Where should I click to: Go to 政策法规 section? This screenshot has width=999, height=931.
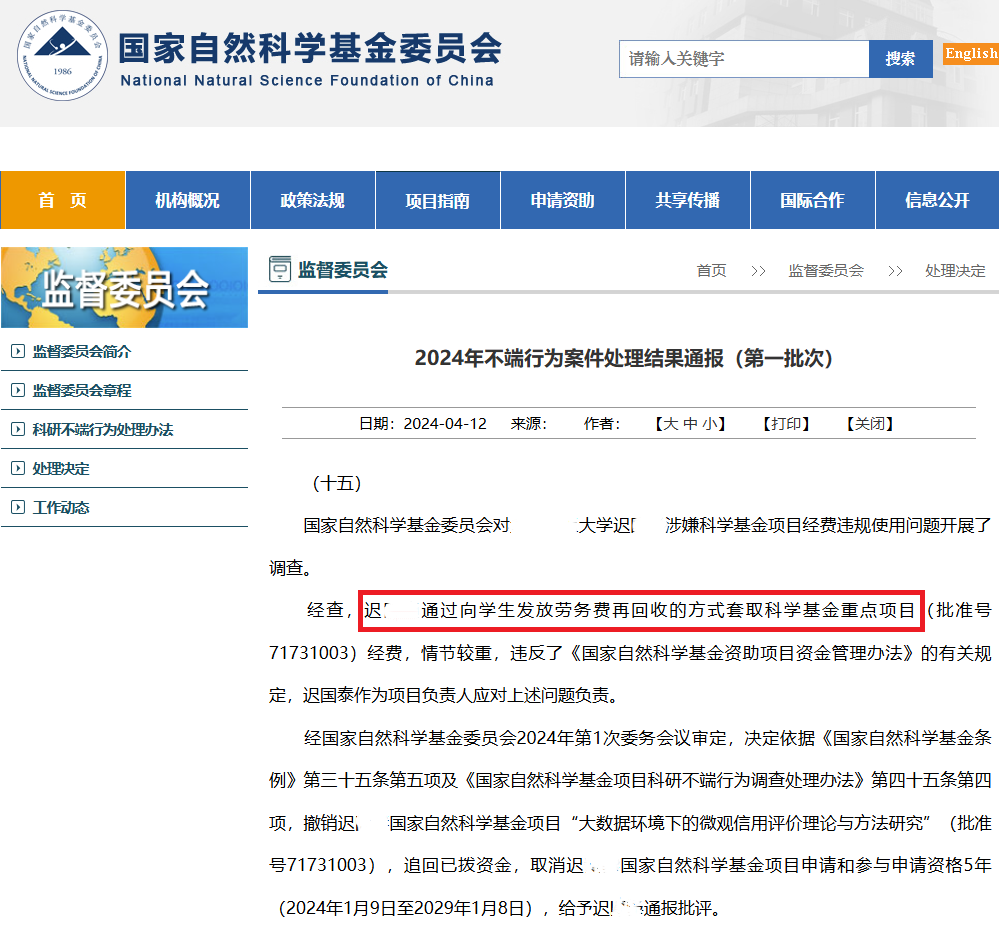pos(312,200)
